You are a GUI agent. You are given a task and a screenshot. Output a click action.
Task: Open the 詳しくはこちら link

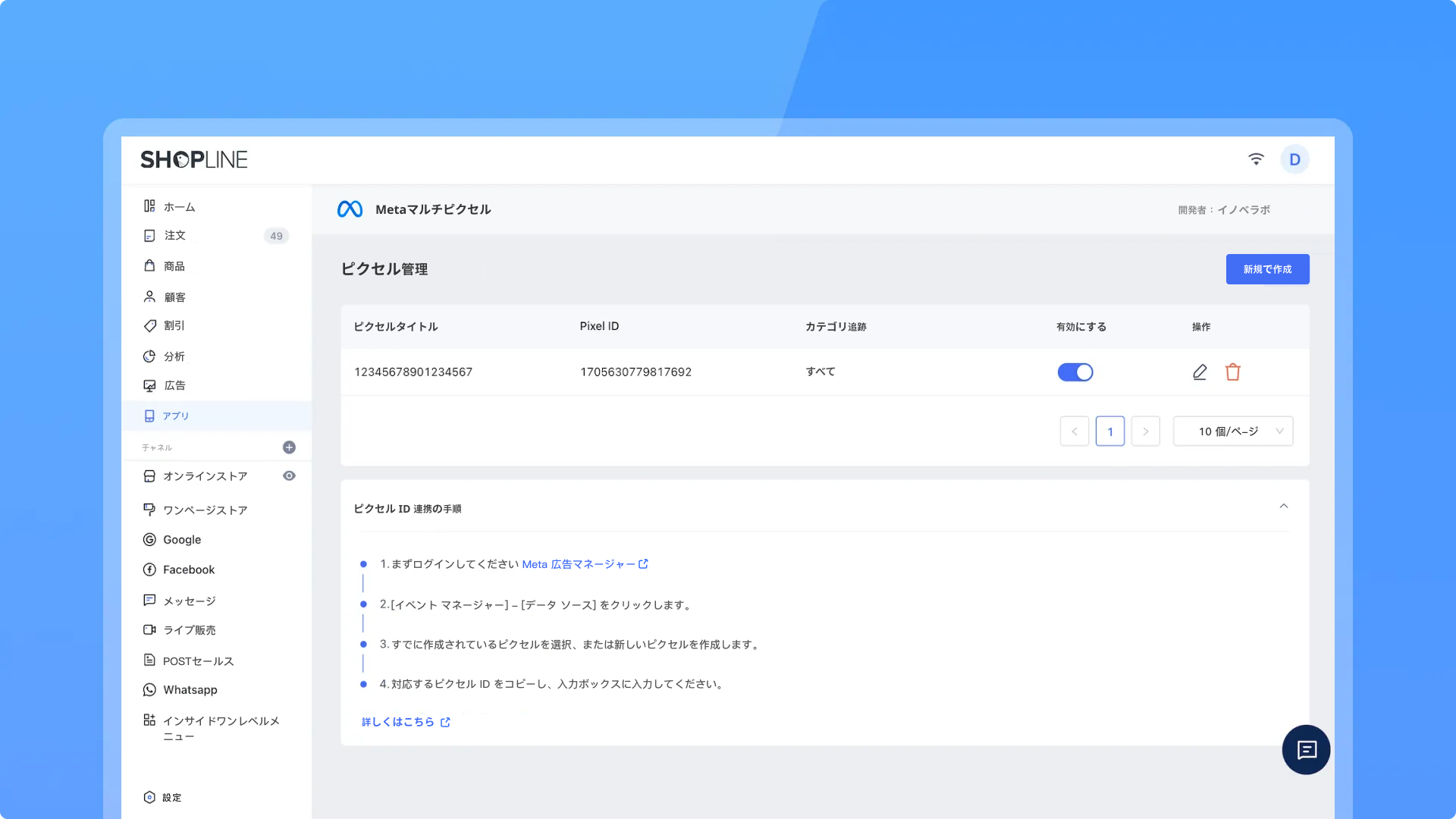(x=405, y=722)
